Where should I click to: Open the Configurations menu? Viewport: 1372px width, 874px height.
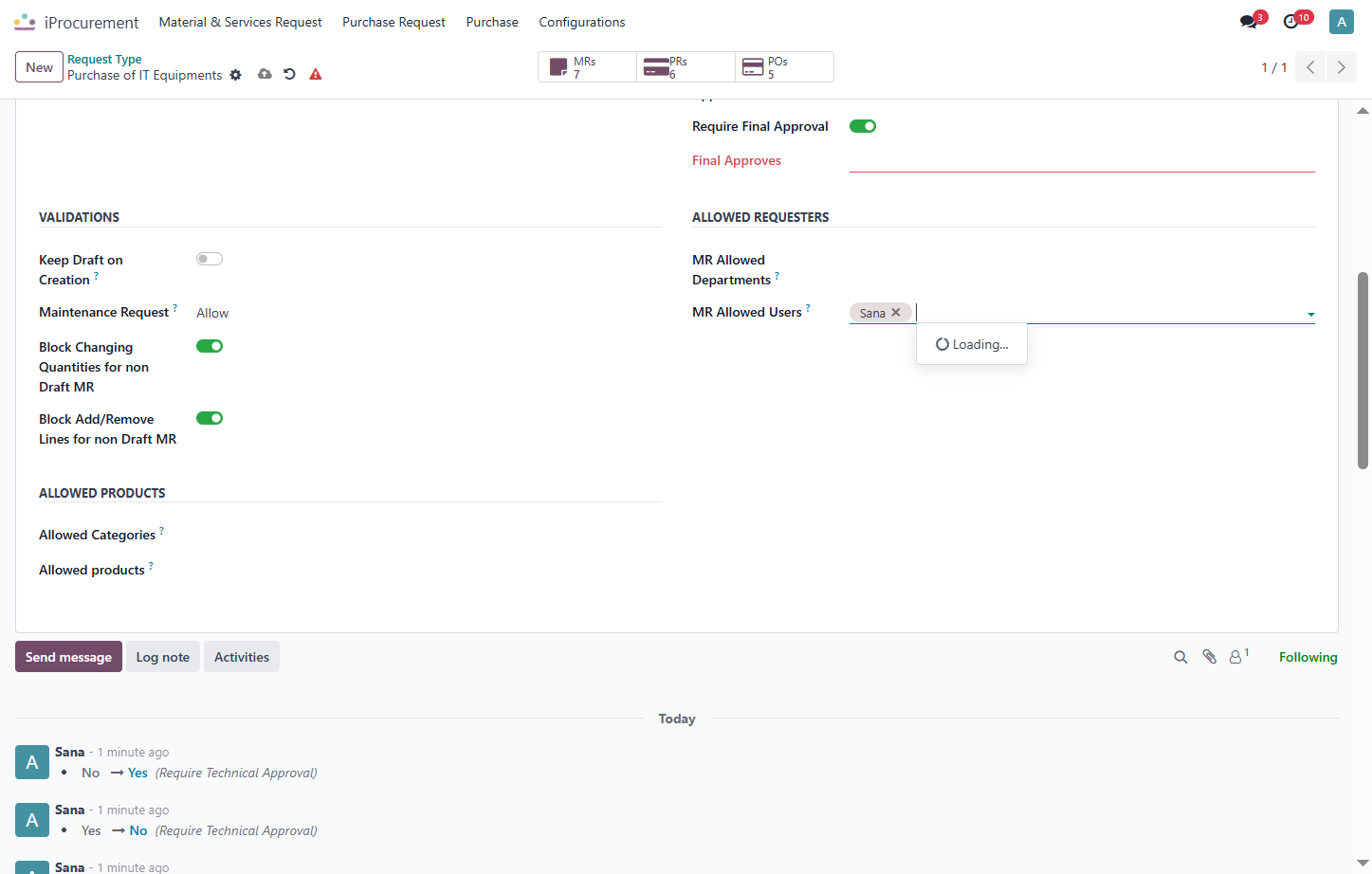pos(582,22)
